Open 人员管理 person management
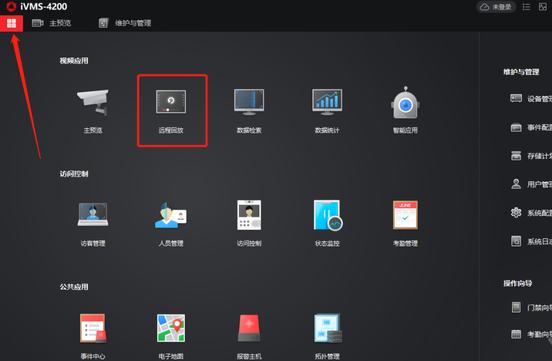Viewport: 552px width, 361px height. pos(171,214)
